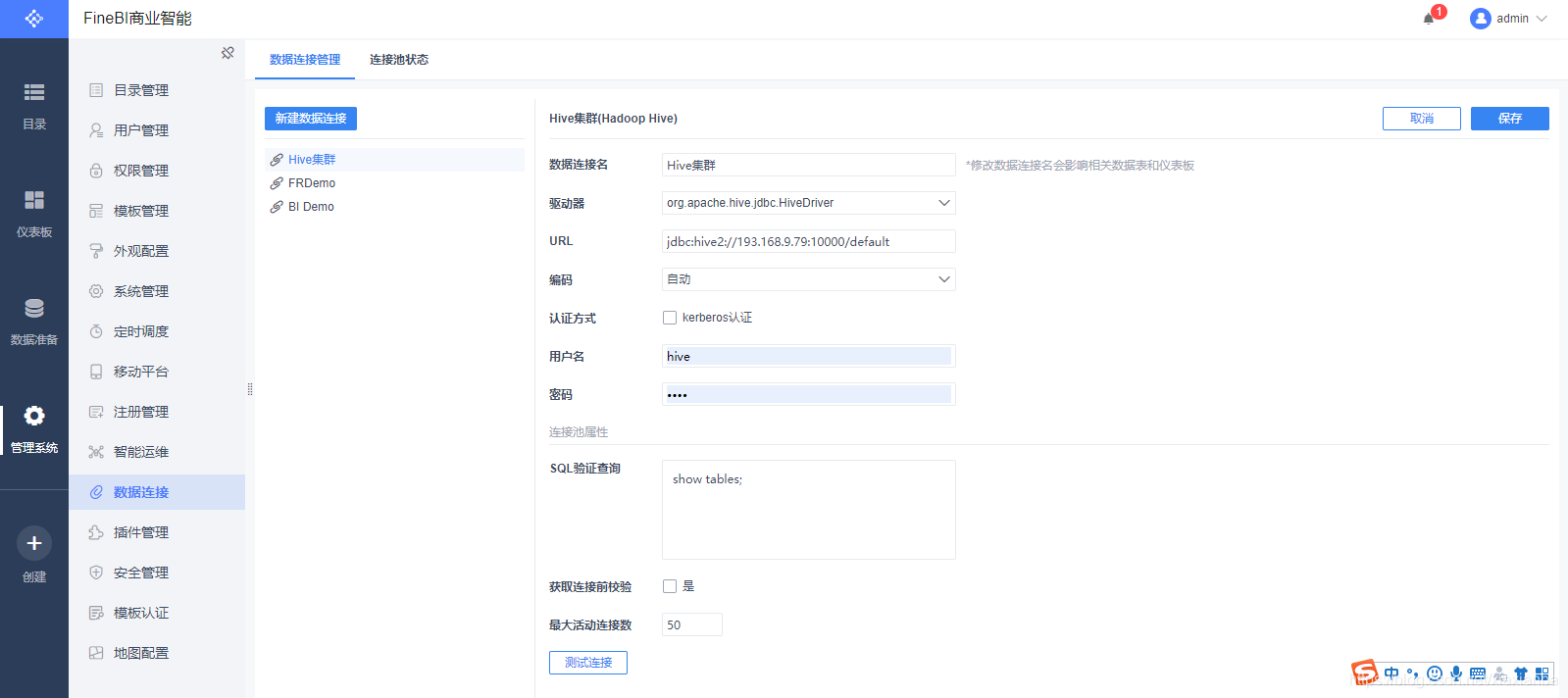Click the 密码 password field
This screenshot has height=698, width=1568.
click(809, 394)
